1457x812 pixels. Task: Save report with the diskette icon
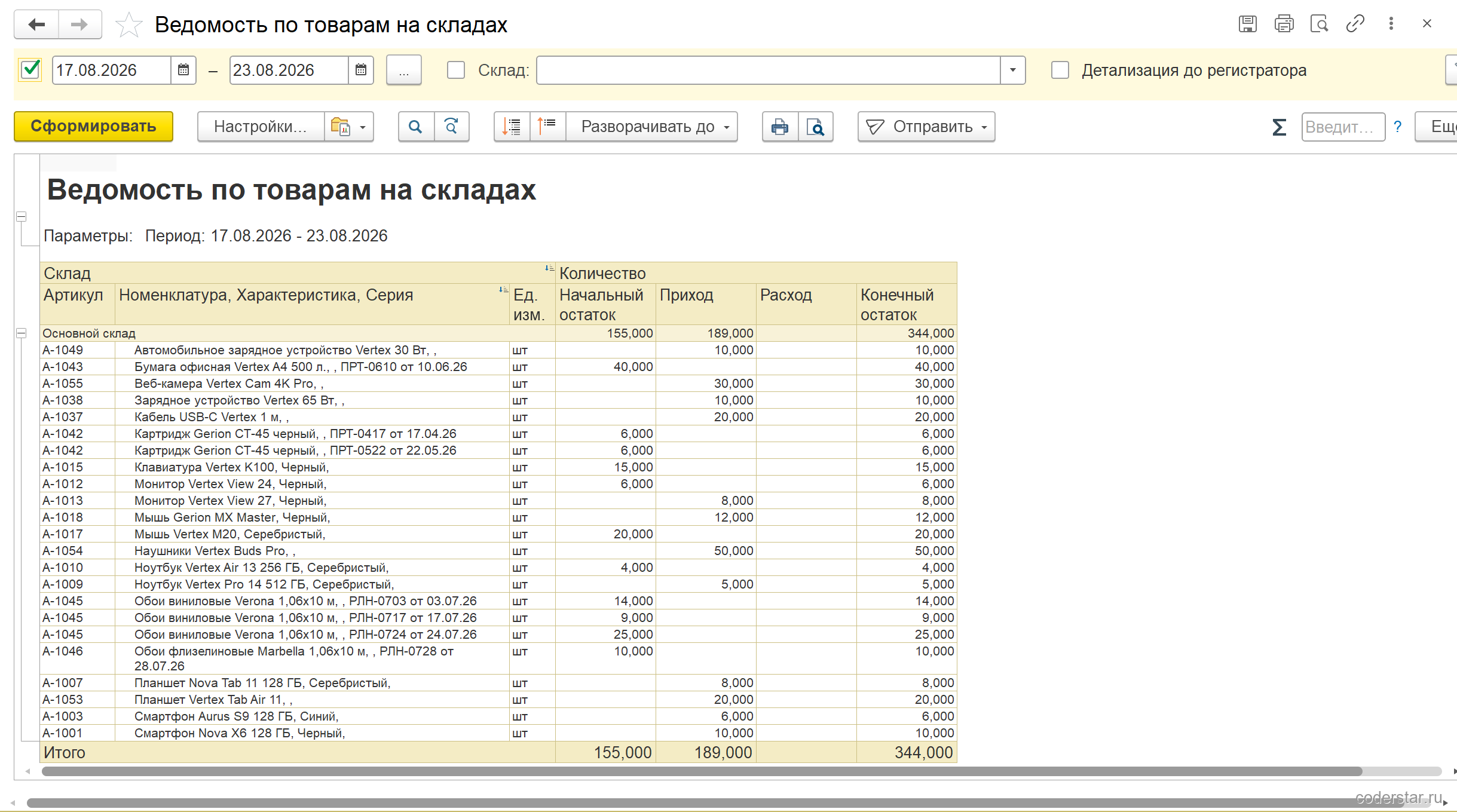point(1247,24)
